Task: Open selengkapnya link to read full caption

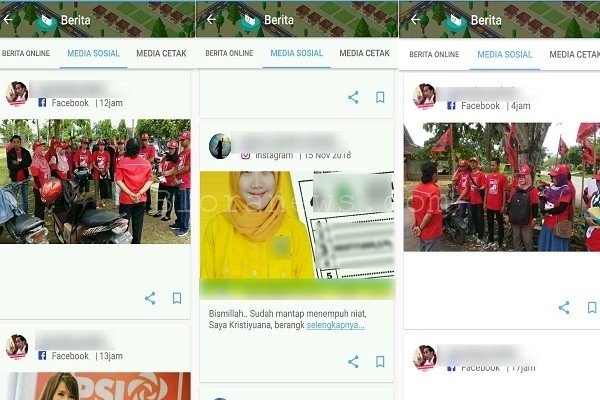Action: pos(336,325)
